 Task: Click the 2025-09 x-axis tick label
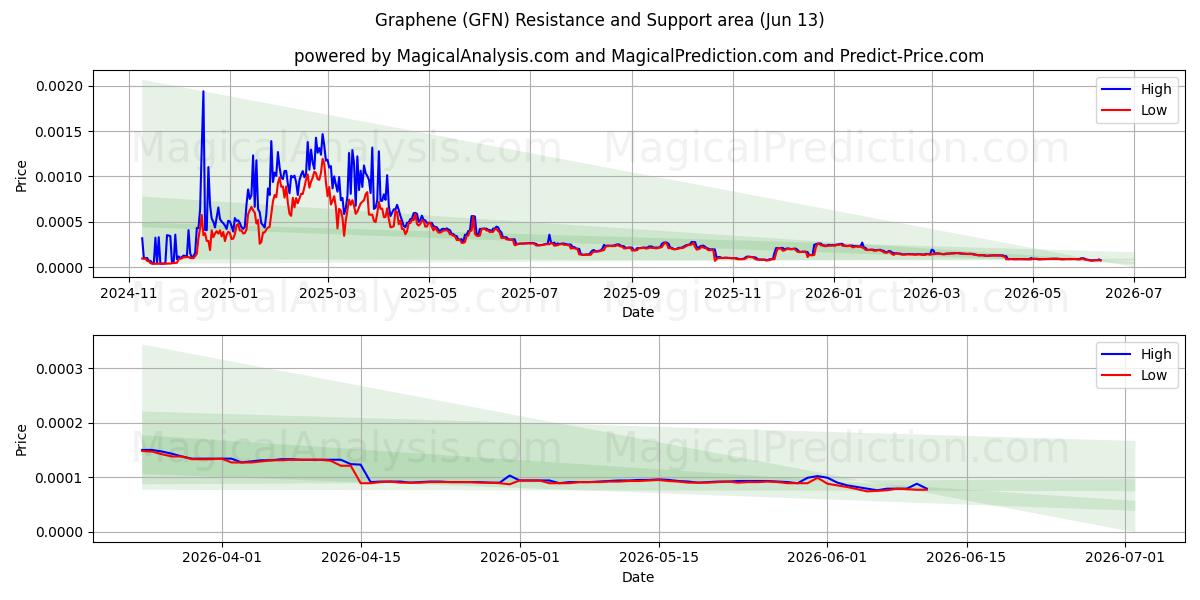(x=632, y=293)
